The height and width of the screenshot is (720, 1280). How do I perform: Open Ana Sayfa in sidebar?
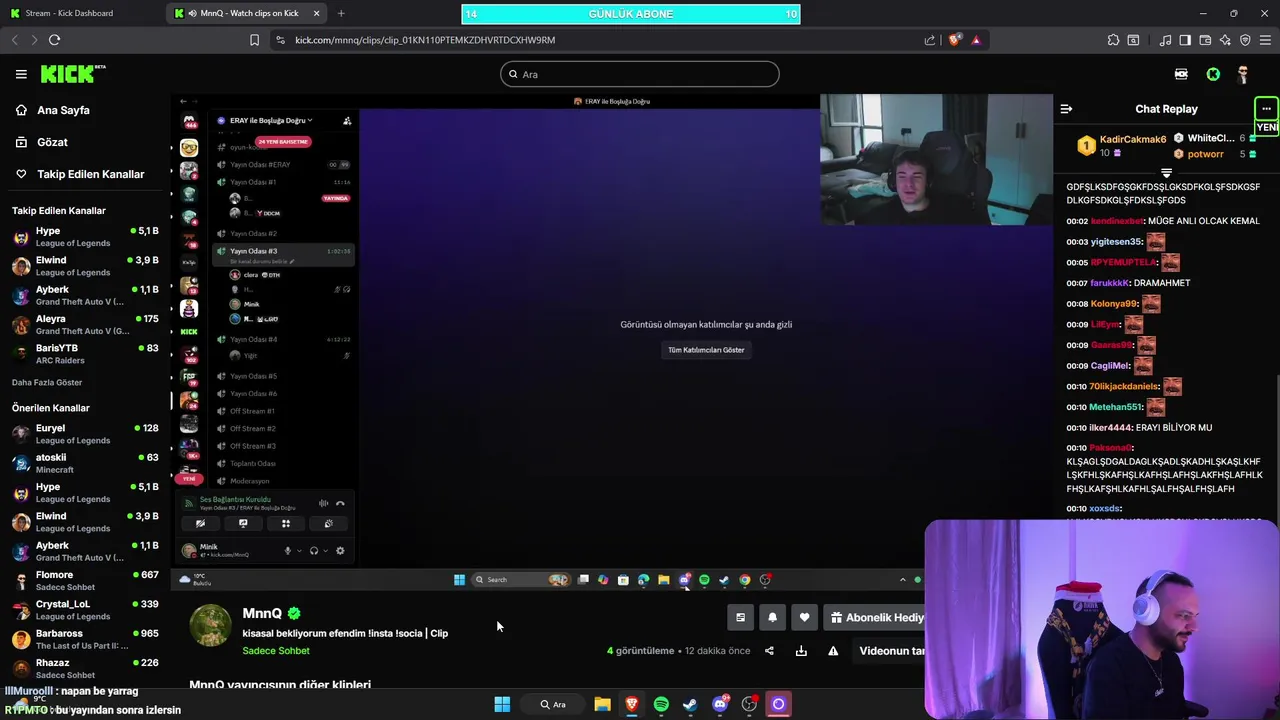click(x=63, y=110)
